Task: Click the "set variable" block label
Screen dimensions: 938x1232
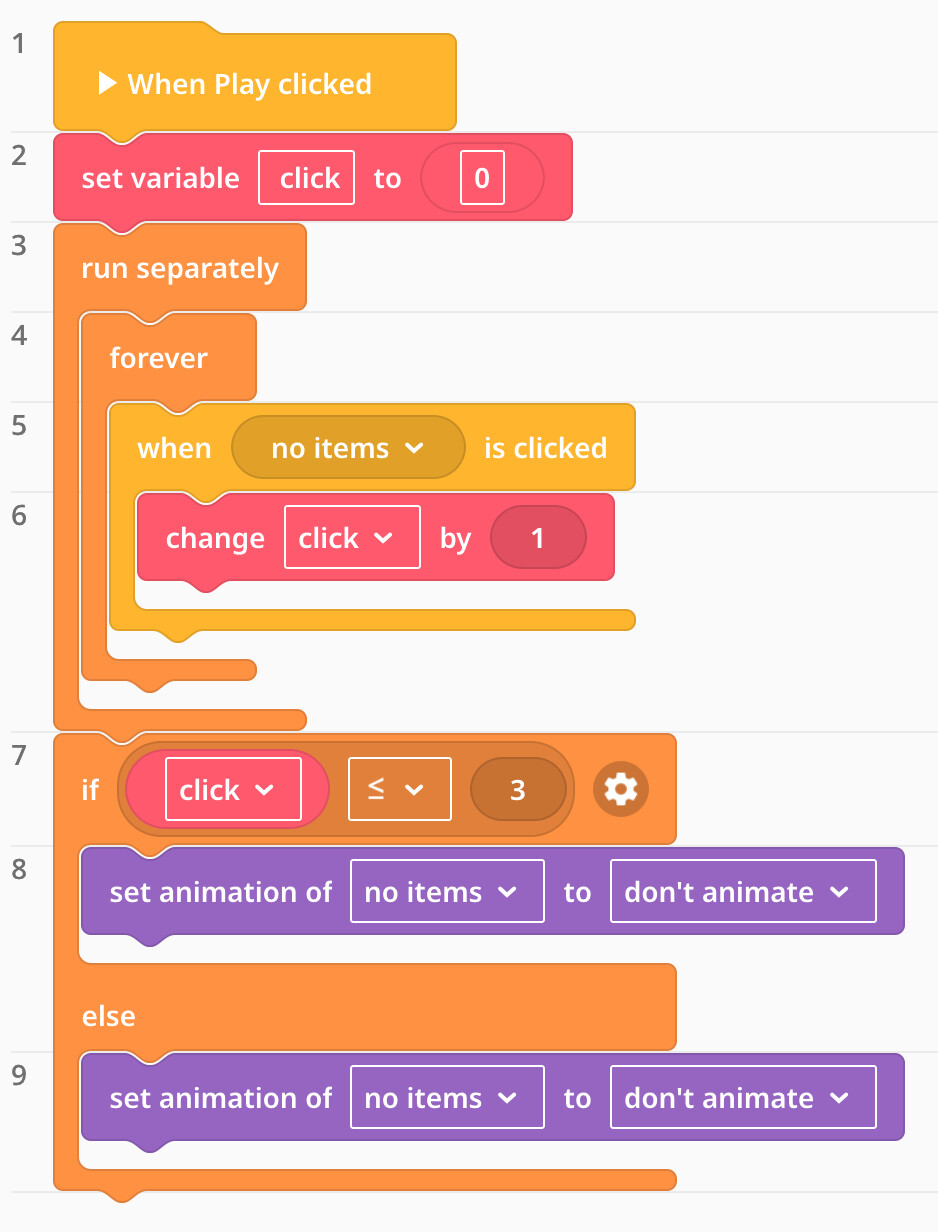Action: point(160,178)
